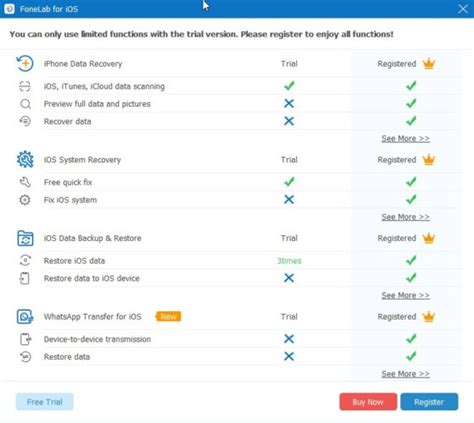This screenshot has width=474, height=423.
Task: Click the Recover data icon
Action: 25,121
